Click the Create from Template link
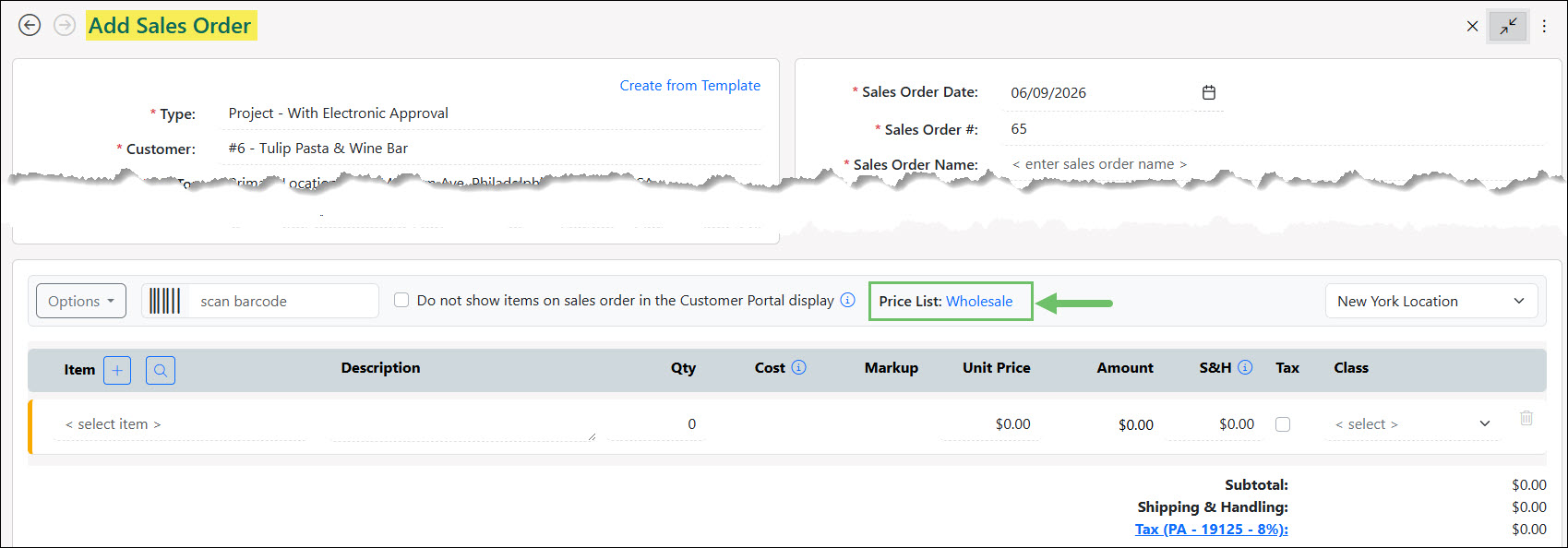1568x548 pixels. [x=690, y=85]
